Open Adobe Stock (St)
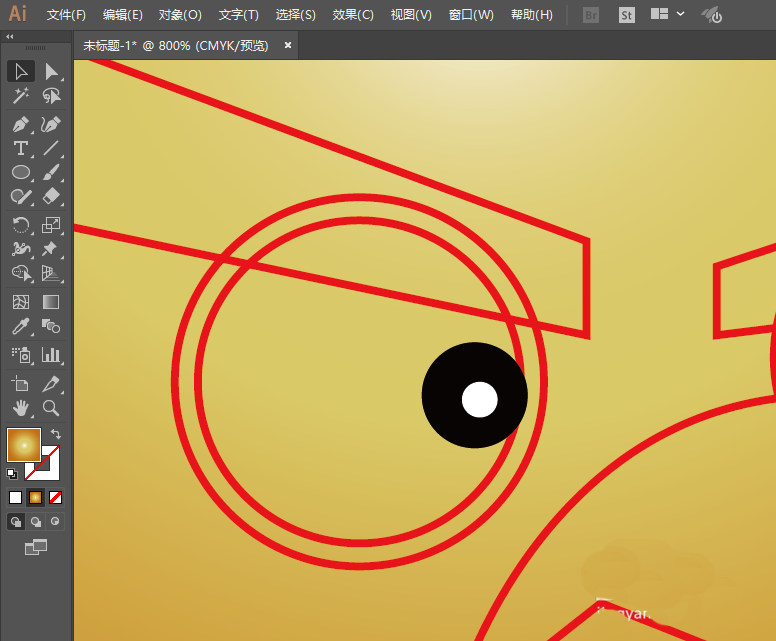The height and width of the screenshot is (641, 776). click(x=627, y=15)
